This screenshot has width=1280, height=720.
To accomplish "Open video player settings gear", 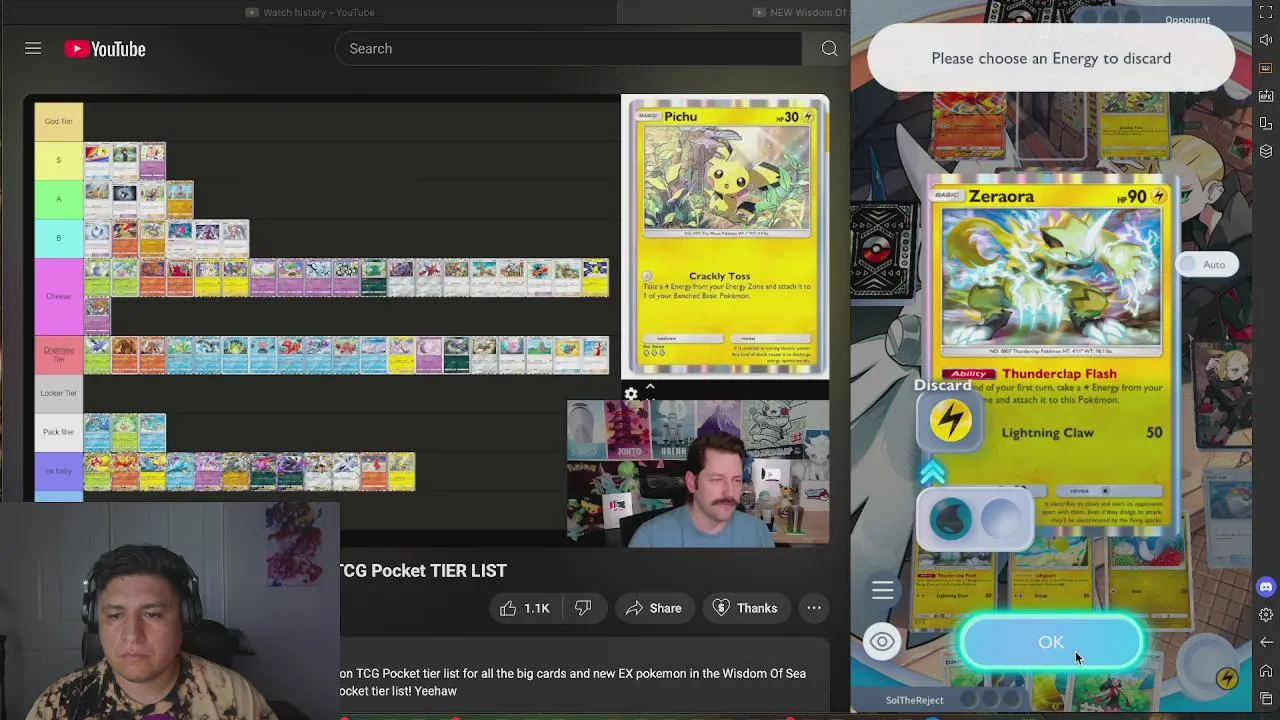I will click(631, 394).
